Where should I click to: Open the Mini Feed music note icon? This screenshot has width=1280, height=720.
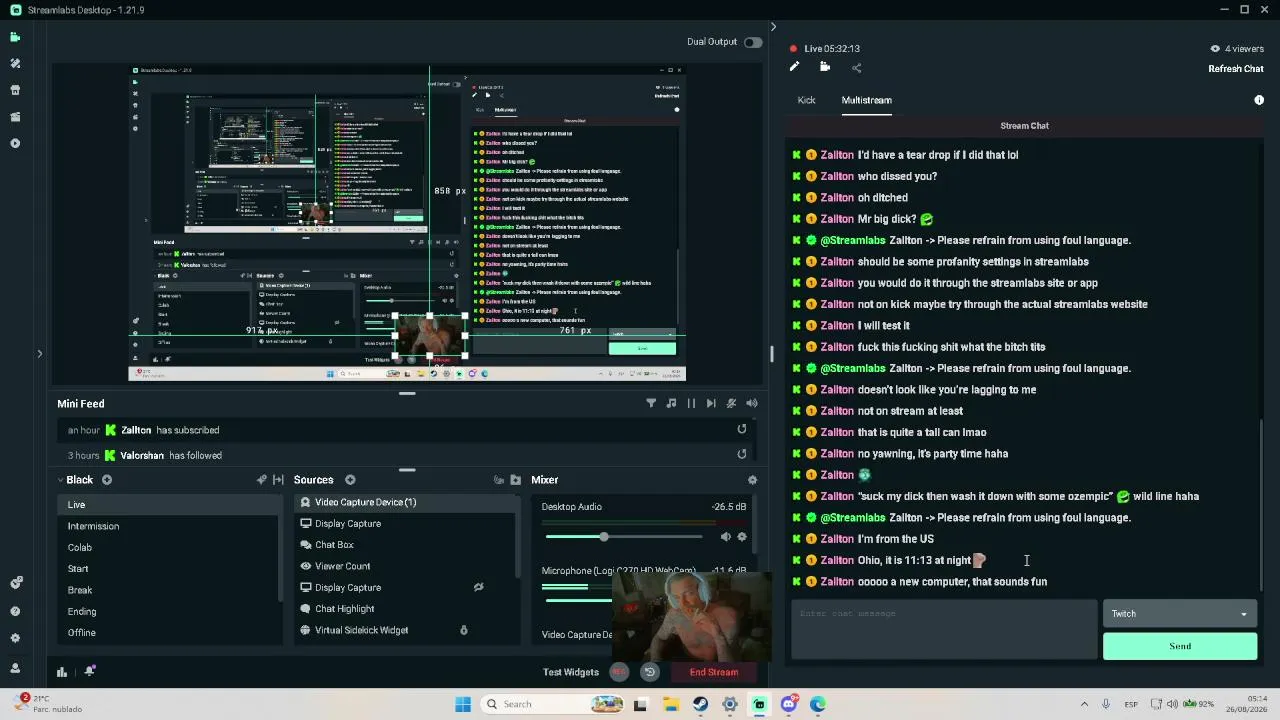pyautogui.click(x=671, y=403)
